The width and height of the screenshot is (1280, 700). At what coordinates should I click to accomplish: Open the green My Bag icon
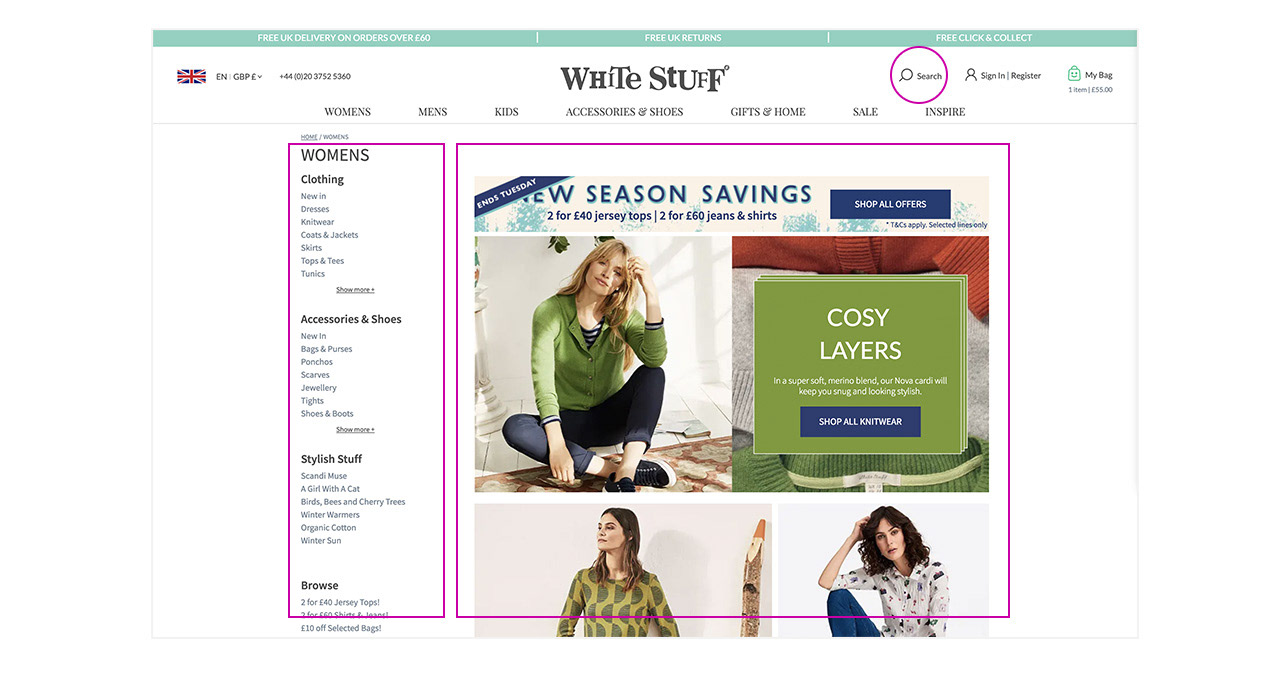coord(1074,74)
